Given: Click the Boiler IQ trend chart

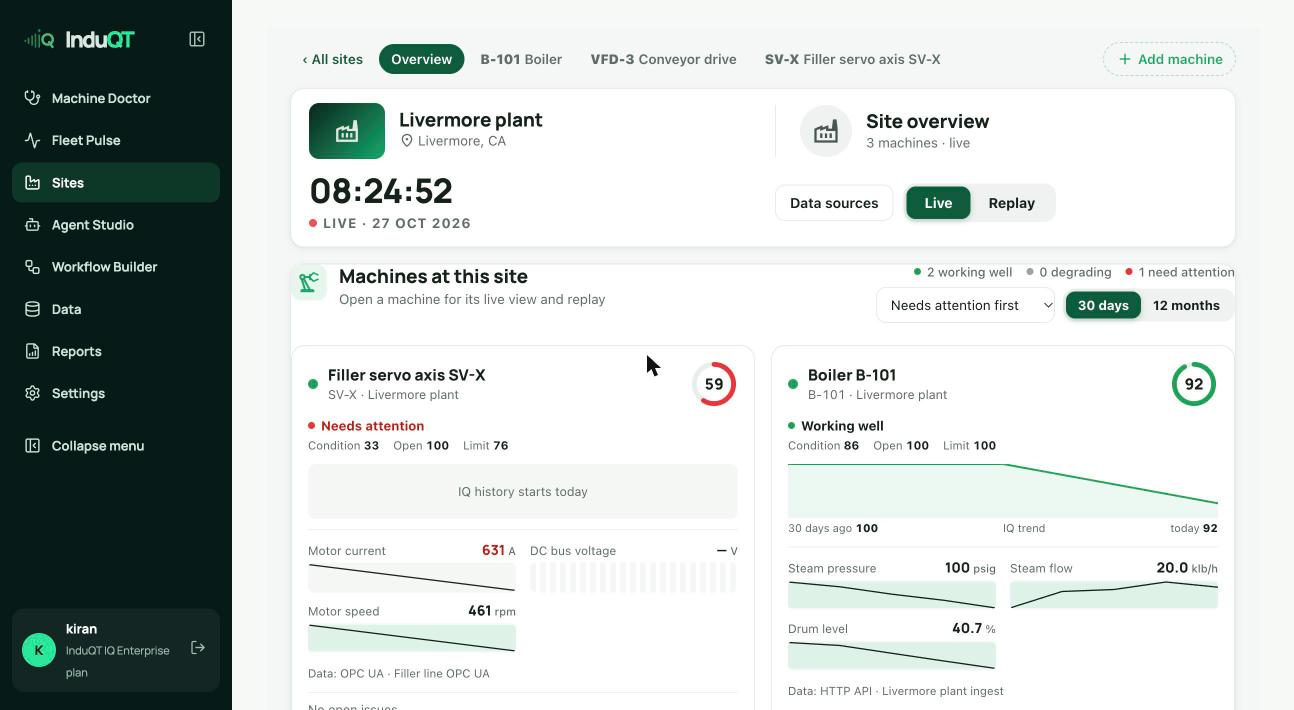Looking at the screenshot, I should [x=1003, y=490].
